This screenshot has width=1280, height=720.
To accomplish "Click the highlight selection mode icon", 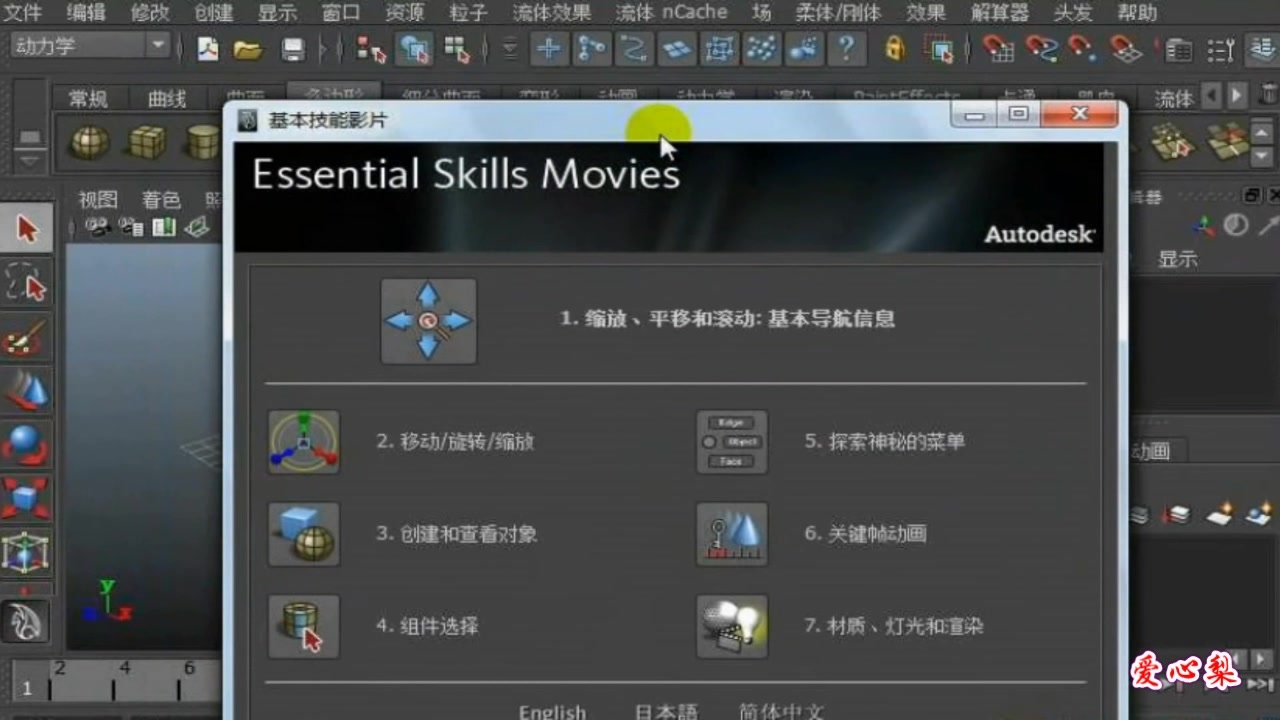I will [x=938, y=49].
